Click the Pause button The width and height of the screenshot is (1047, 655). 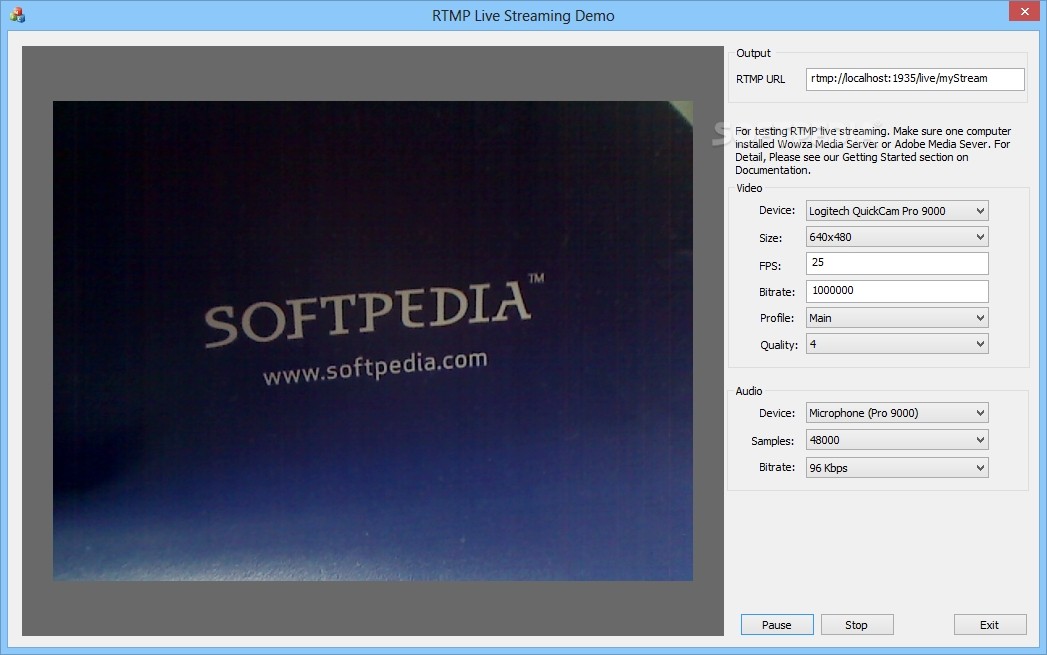pos(777,625)
